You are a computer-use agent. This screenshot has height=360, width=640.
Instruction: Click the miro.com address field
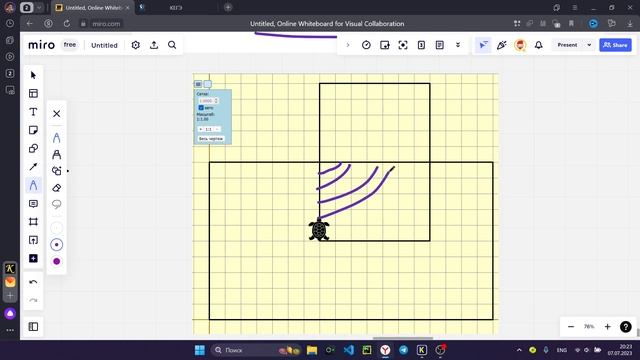106,24
